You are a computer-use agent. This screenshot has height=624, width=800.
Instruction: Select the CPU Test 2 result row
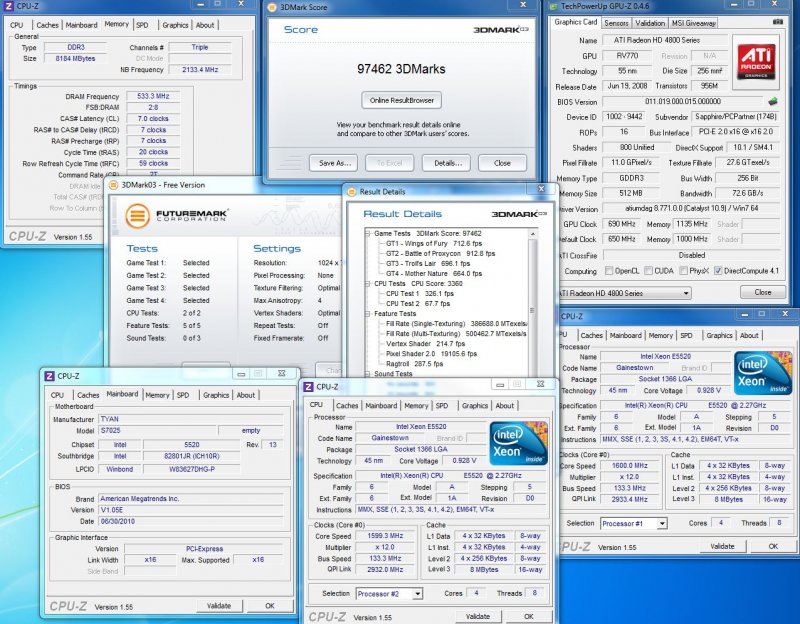coord(418,304)
